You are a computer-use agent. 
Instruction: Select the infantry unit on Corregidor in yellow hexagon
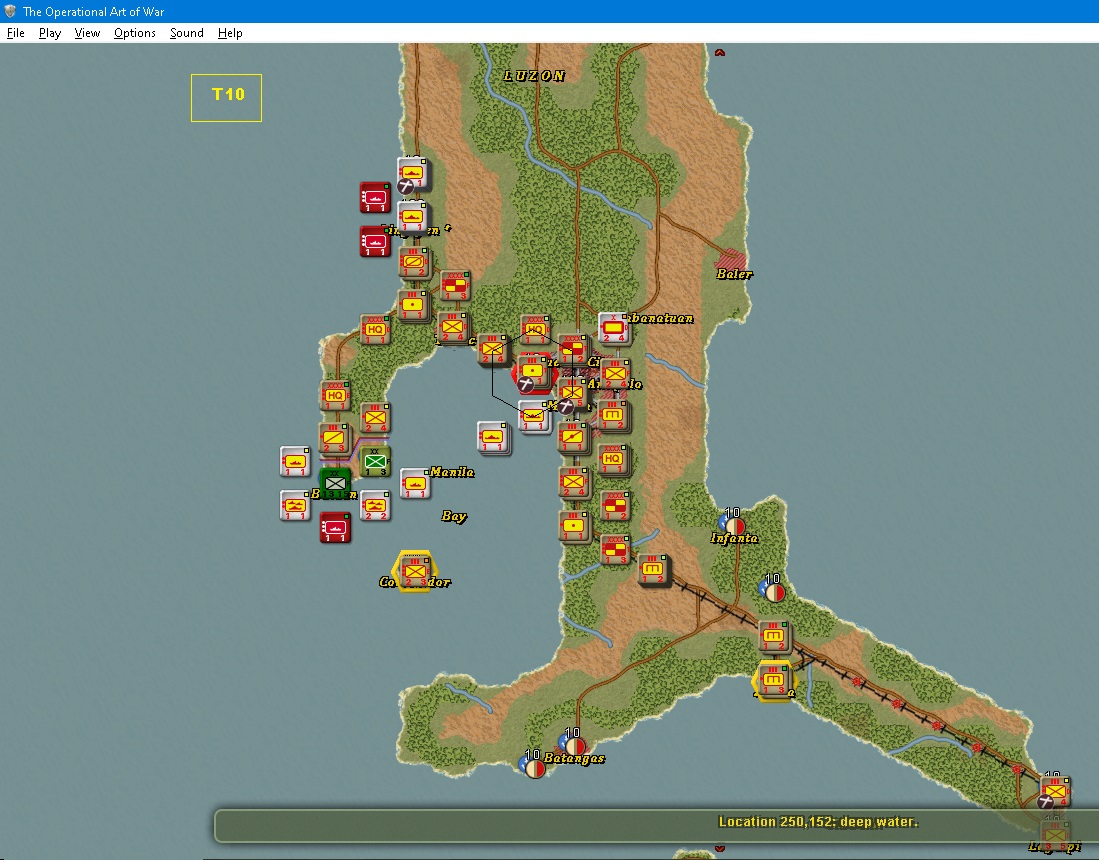(x=415, y=572)
